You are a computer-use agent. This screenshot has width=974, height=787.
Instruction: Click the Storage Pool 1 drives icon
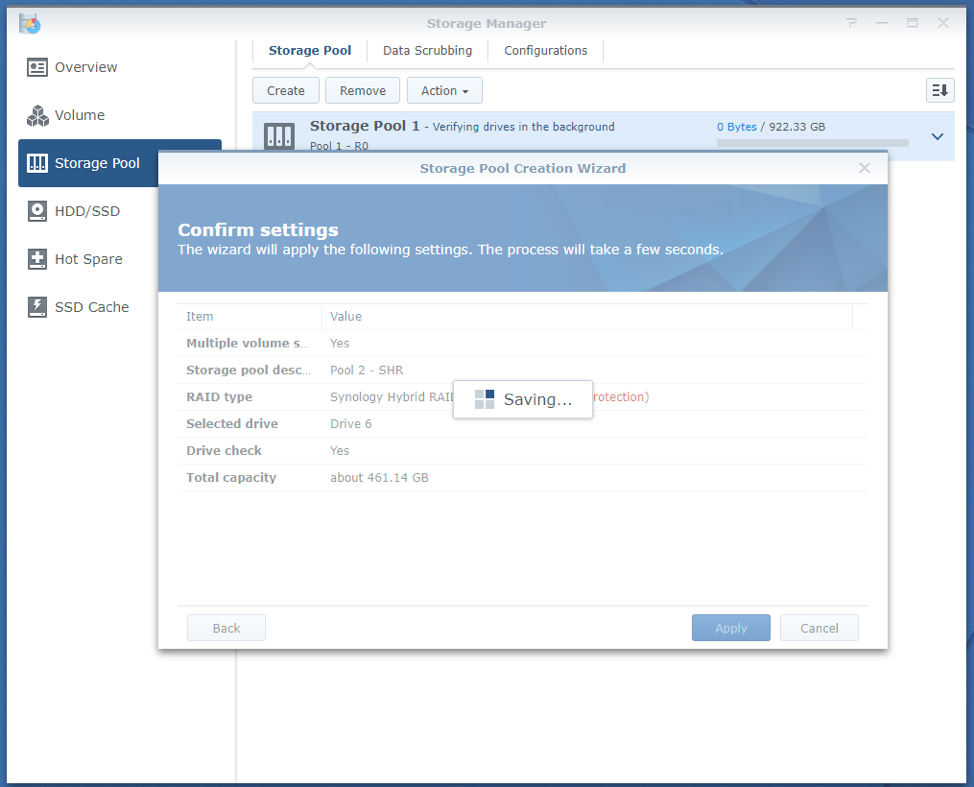click(x=279, y=137)
